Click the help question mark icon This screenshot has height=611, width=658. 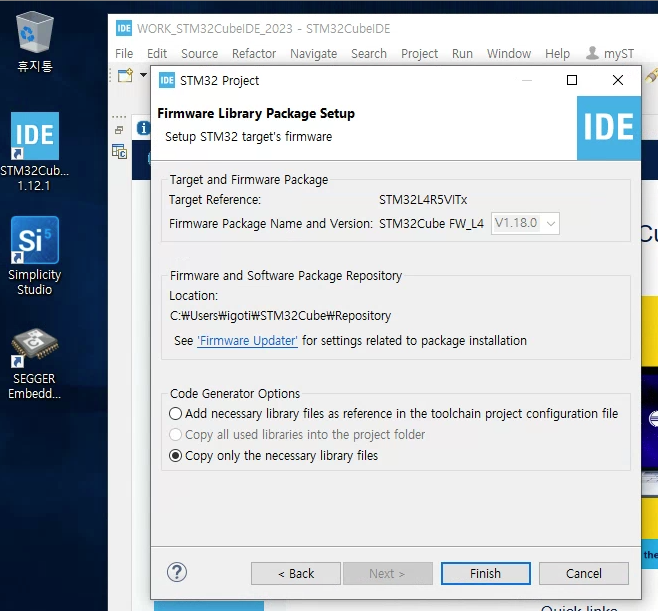177,572
